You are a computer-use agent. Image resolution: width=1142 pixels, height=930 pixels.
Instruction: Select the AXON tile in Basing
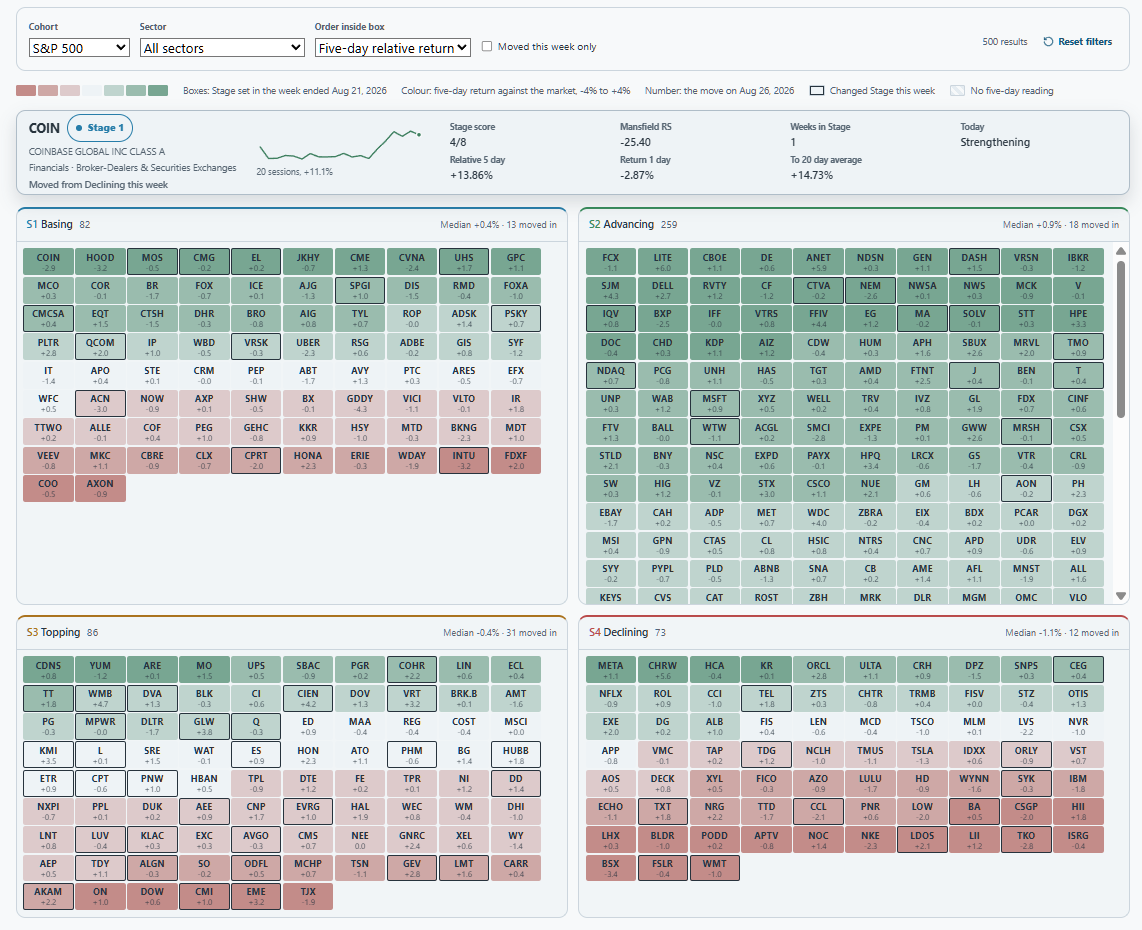101,489
